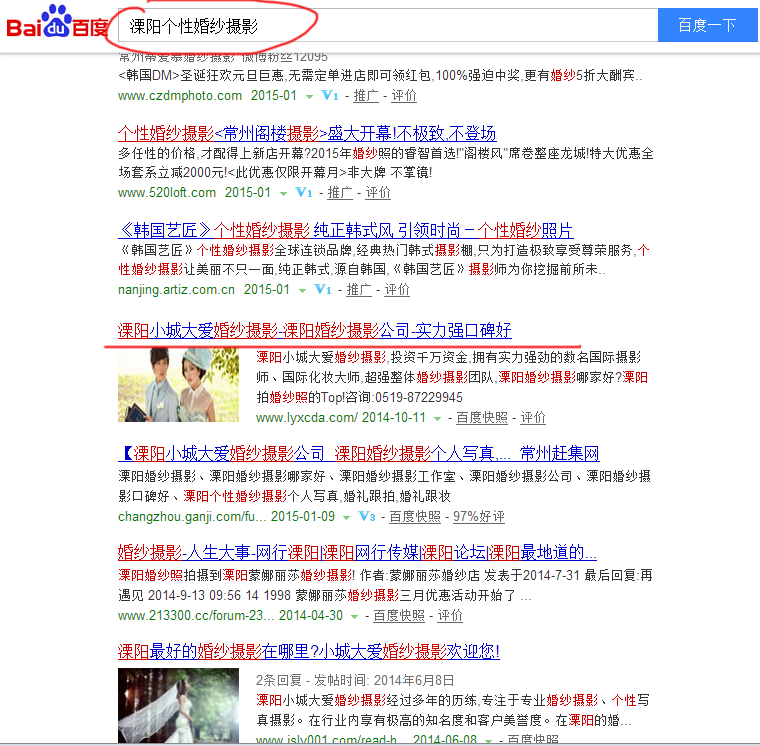760x746 pixels.
Task: Click 评价 in the 213300.cc row
Action: click(450, 615)
